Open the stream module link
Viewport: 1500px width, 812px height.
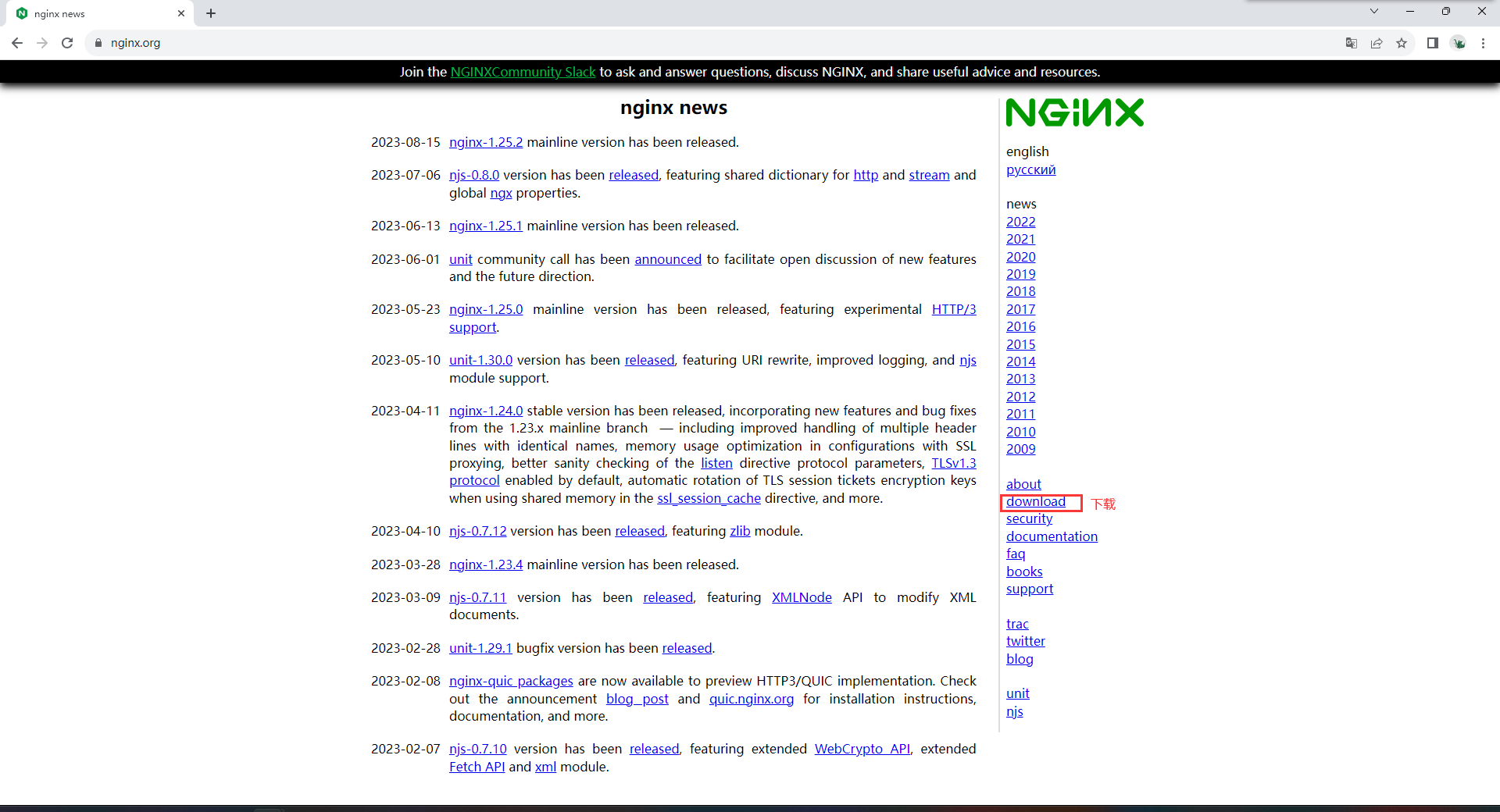(929, 175)
